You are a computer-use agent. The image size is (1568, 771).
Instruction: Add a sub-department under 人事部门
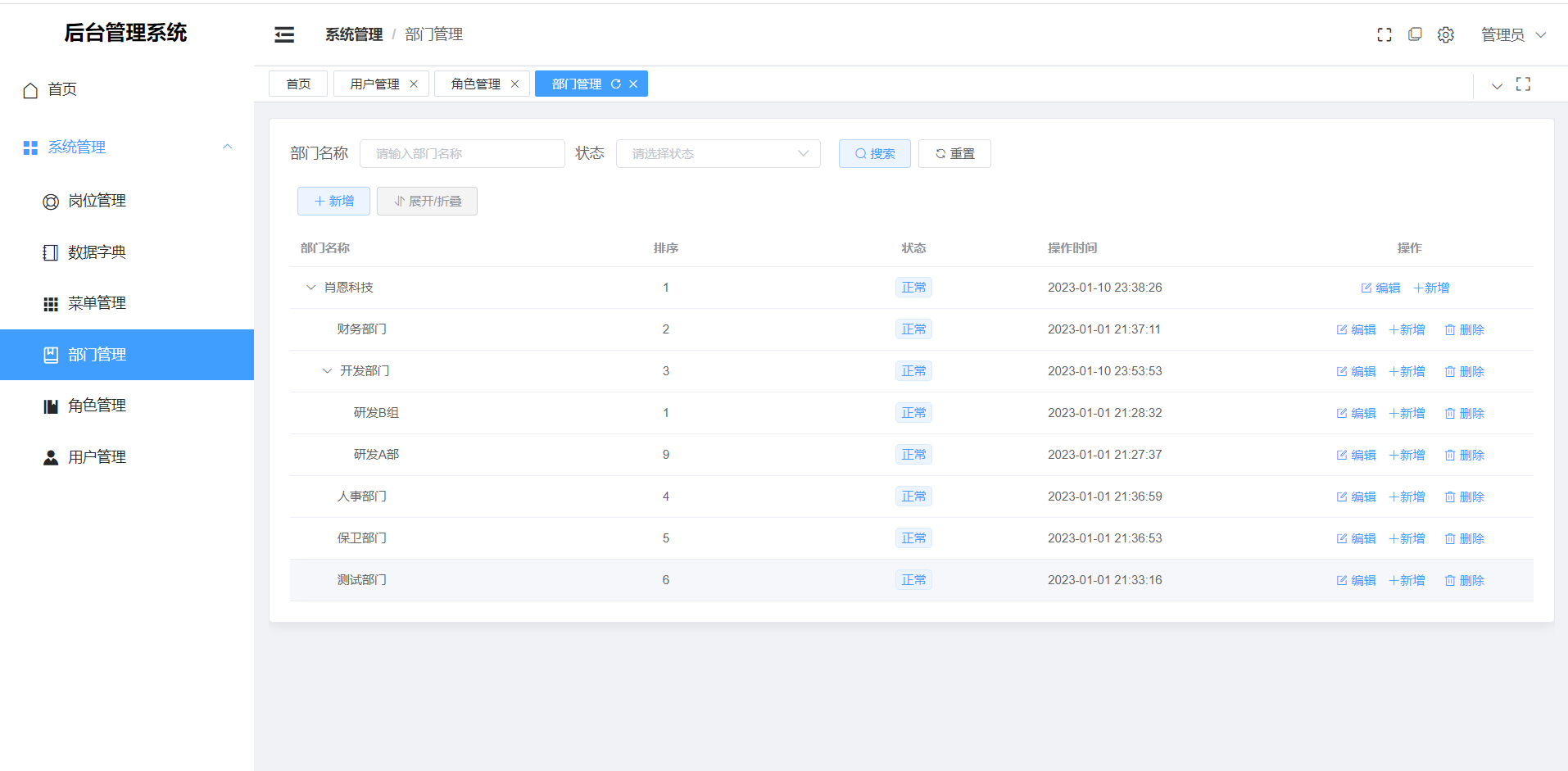click(x=1407, y=497)
